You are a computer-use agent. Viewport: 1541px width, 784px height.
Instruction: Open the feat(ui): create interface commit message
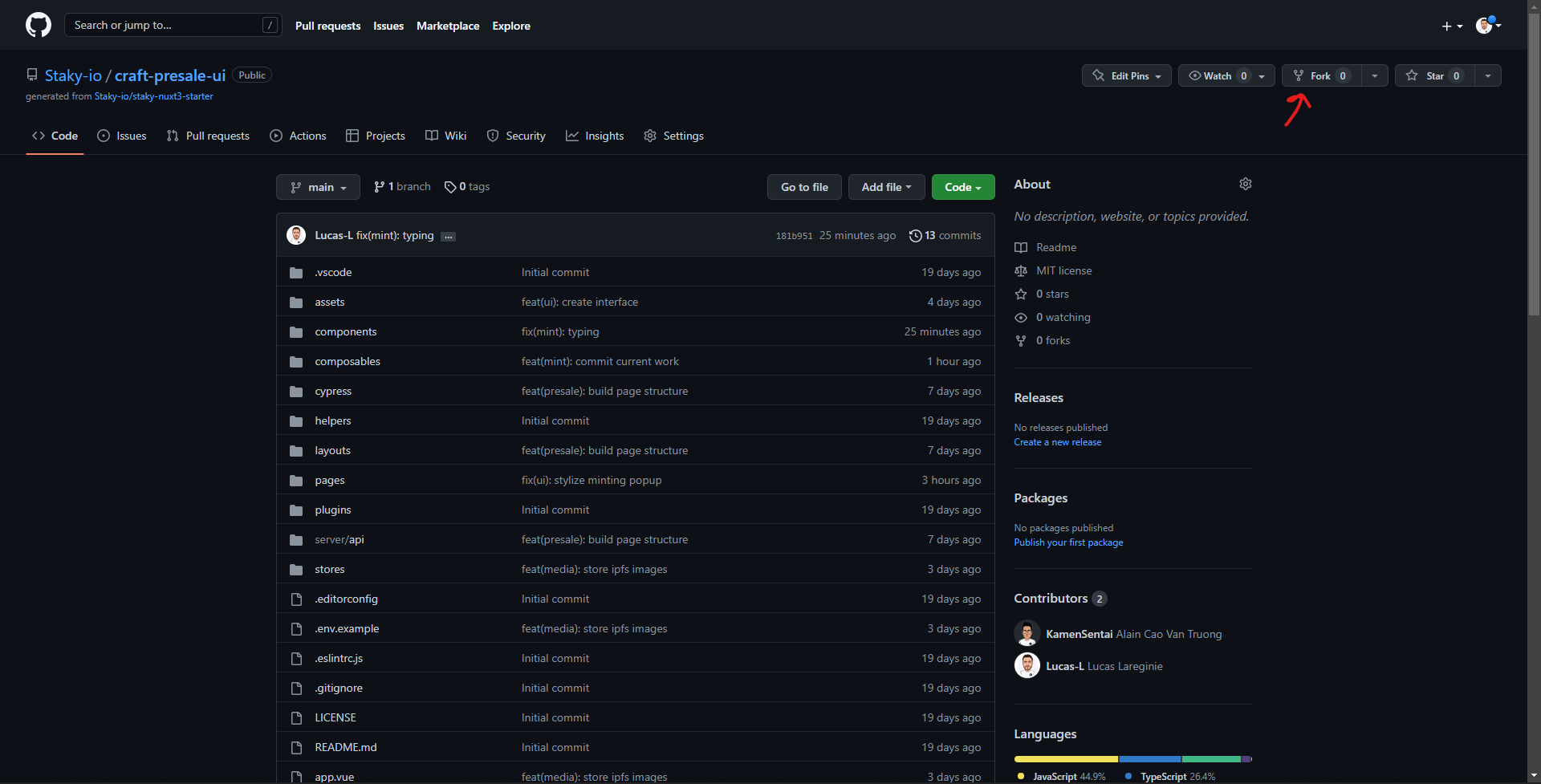pos(579,303)
